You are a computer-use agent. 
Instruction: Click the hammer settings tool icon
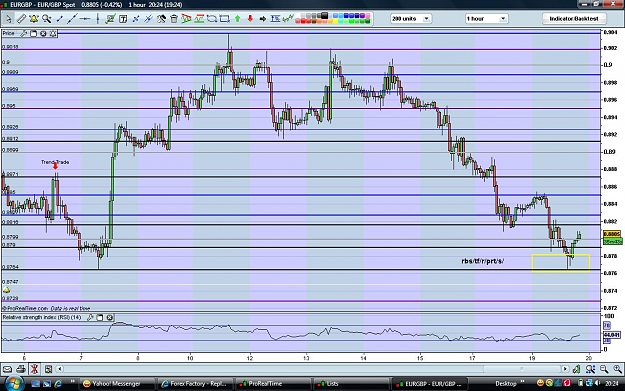tap(161, 18)
